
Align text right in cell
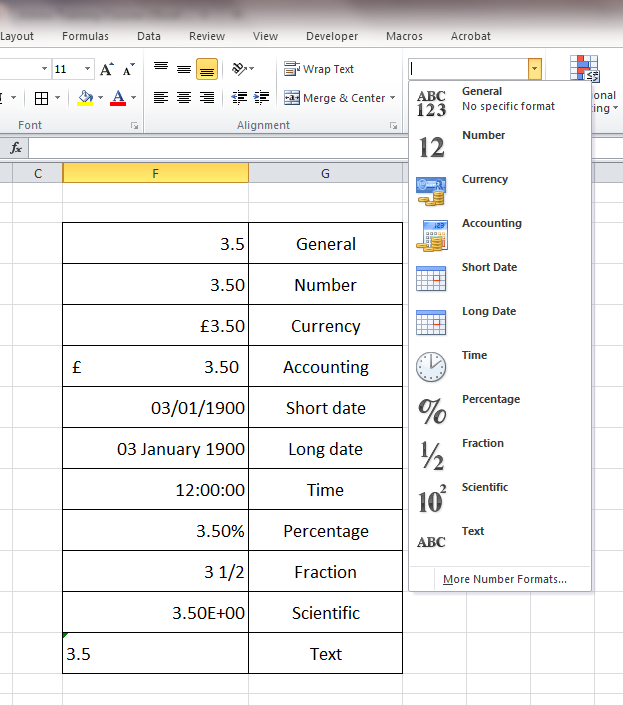[x=207, y=98]
